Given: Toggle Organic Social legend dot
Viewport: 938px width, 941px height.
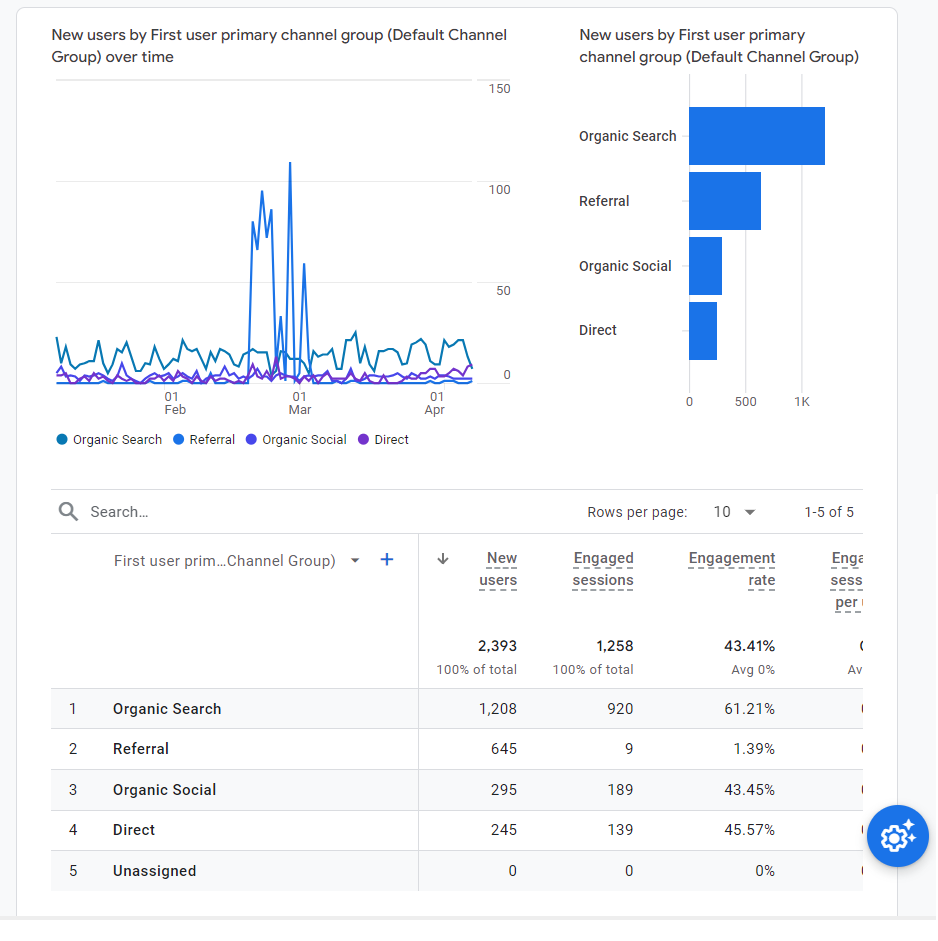Looking at the screenshot, I should tap(251, 439).
